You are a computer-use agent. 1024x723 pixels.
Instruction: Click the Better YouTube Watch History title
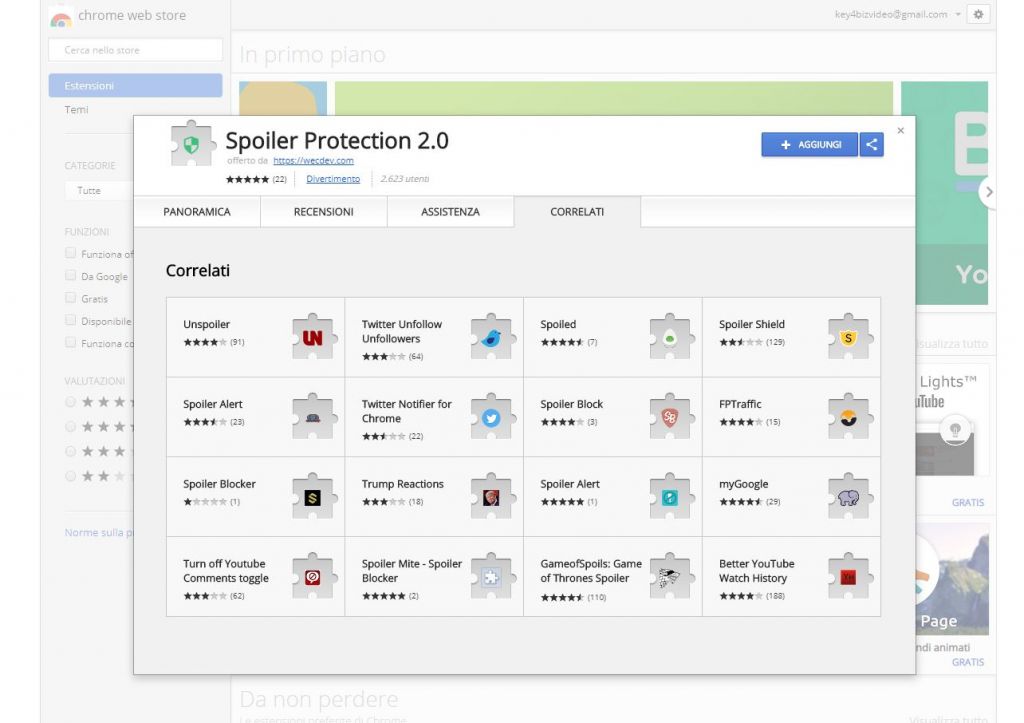pyautogui.click(x=756, y=571)
